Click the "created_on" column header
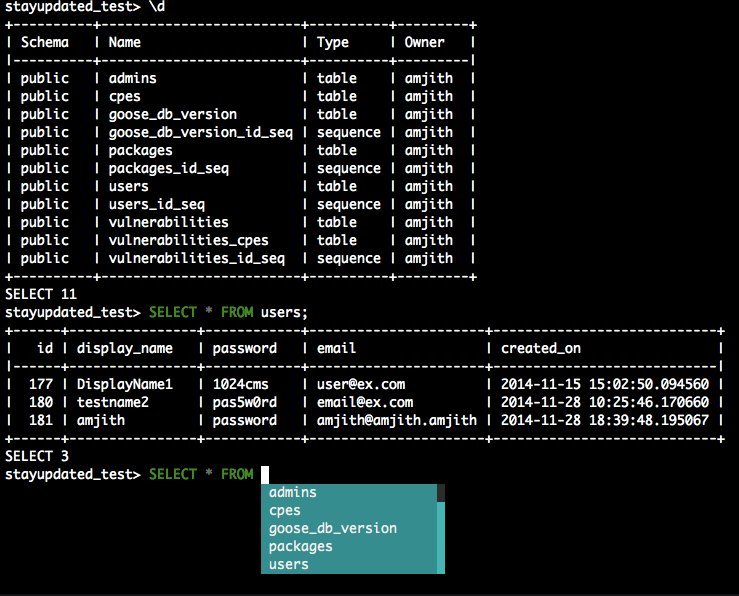 [540, 348]
